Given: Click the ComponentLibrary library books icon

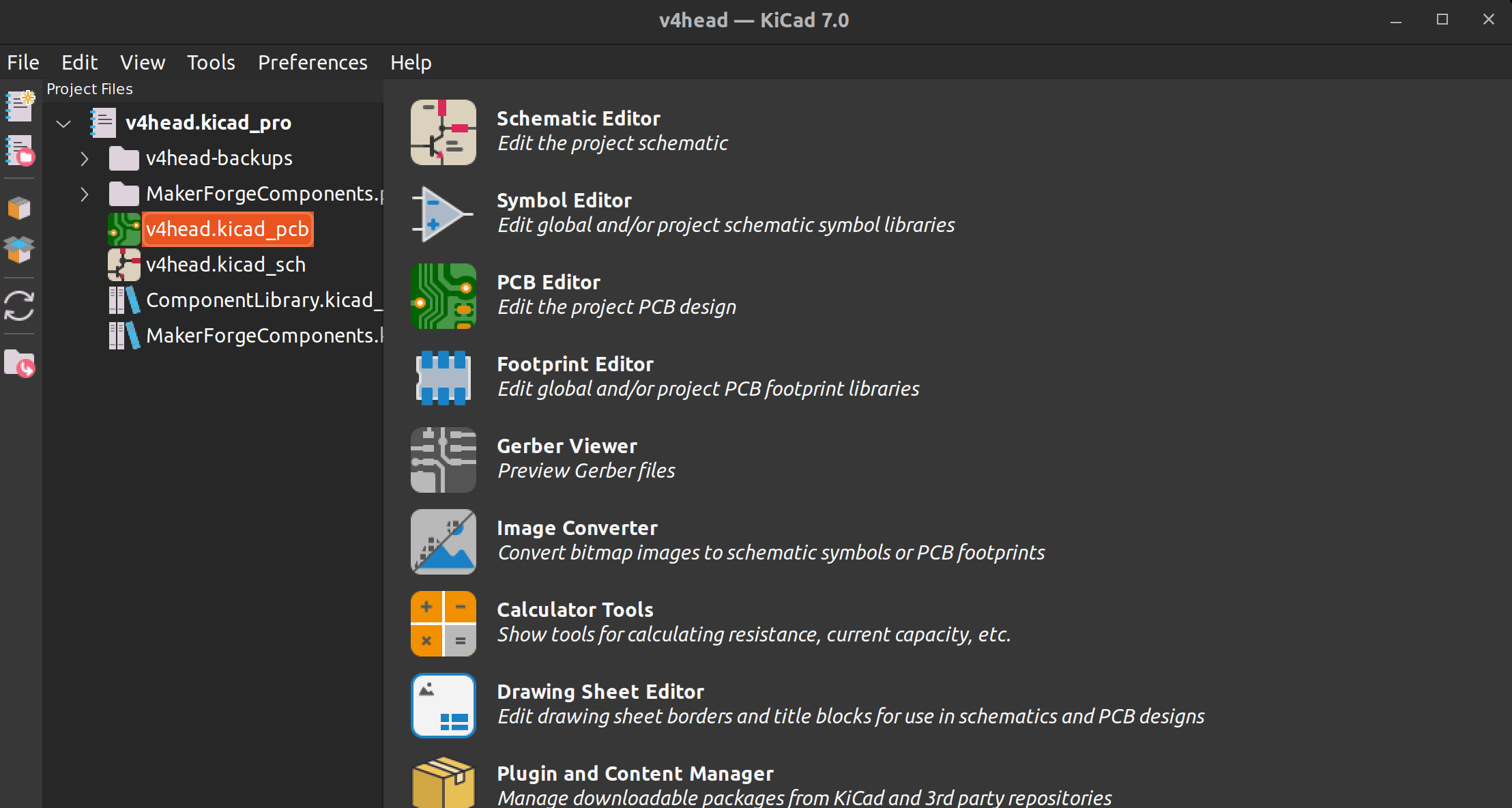Looking at the screenshot, I should click(x=124, y=300).
